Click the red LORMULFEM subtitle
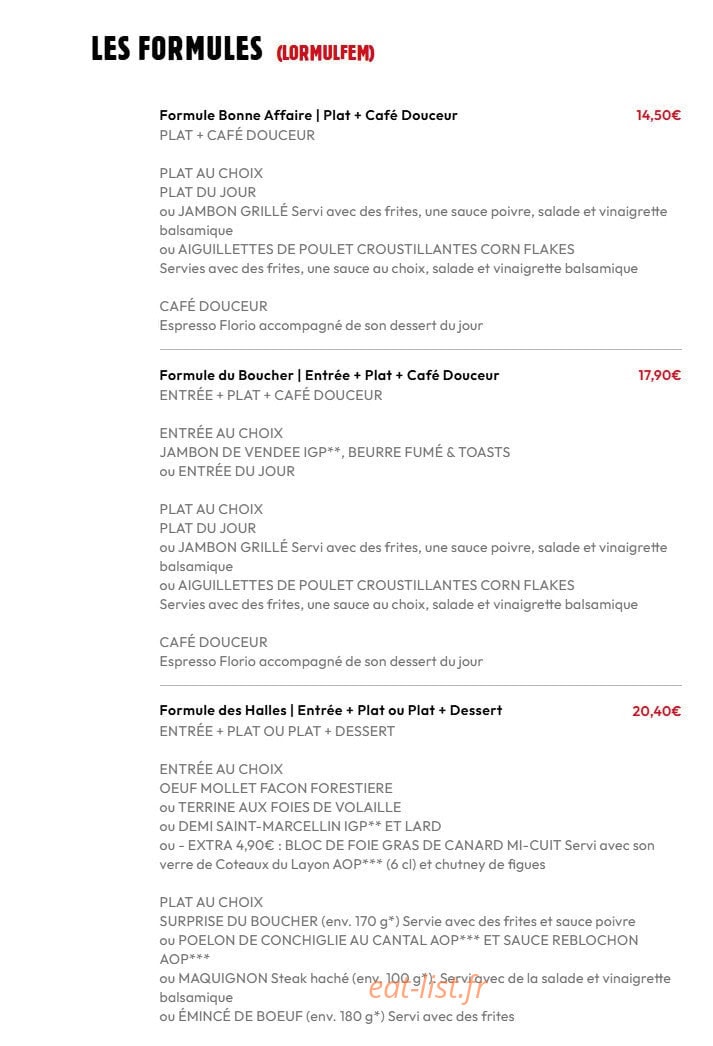The height and width of the screenshot is (1046, 713). [325, 53]
